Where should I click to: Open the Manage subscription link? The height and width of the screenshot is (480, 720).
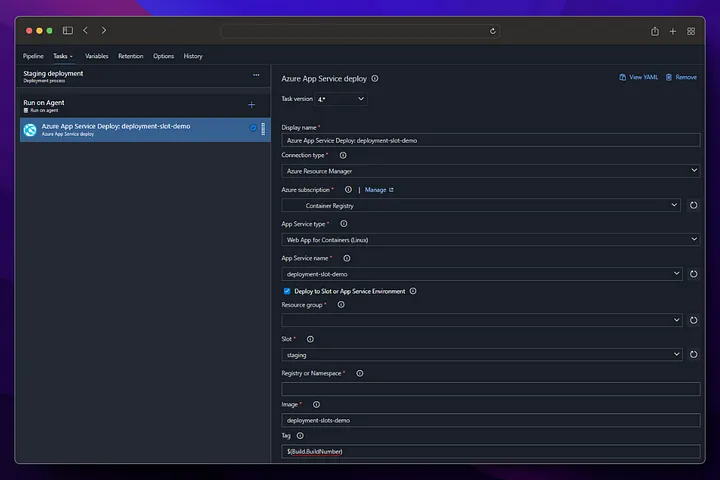379,190
